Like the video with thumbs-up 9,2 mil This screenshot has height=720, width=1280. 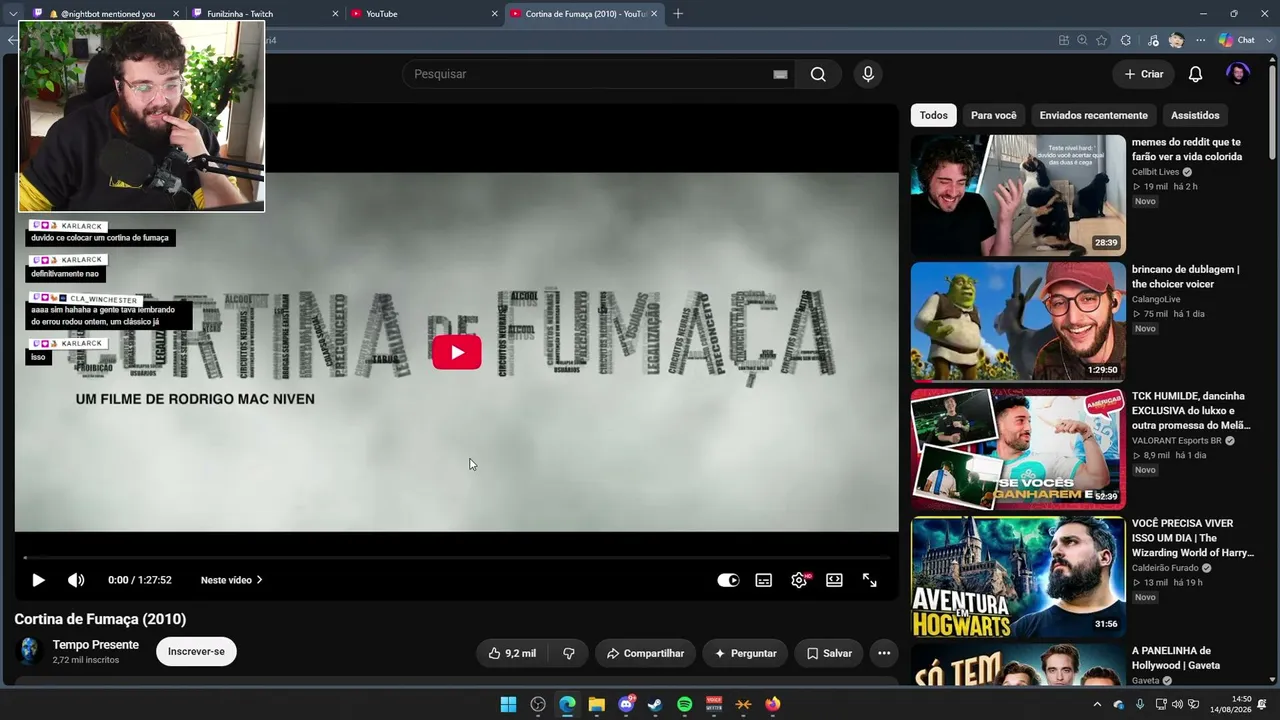(x=512, y=653)
